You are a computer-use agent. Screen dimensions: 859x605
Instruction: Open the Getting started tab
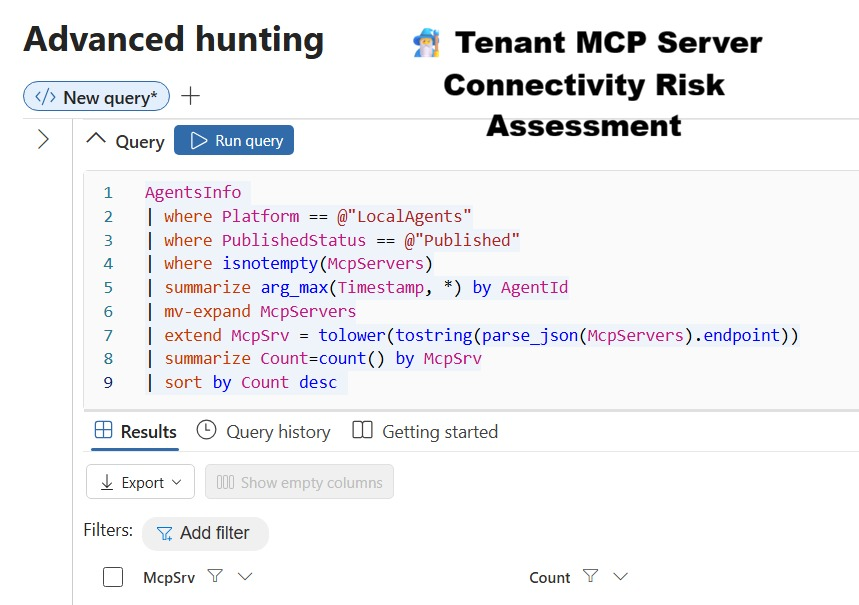pyautogui.click(x=425, y=431)
